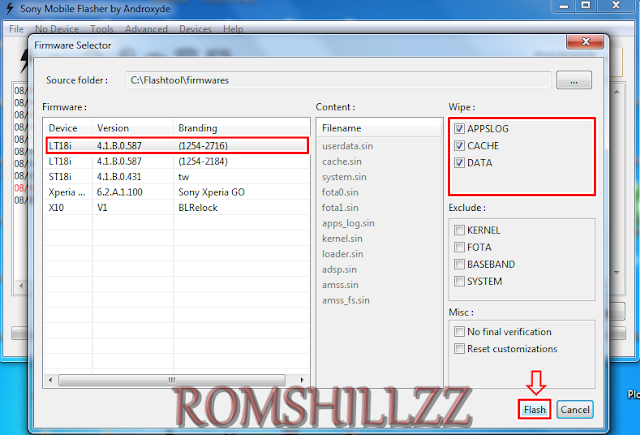
Task: Click main window log scroll down arrow
Action: pos(617,272)
